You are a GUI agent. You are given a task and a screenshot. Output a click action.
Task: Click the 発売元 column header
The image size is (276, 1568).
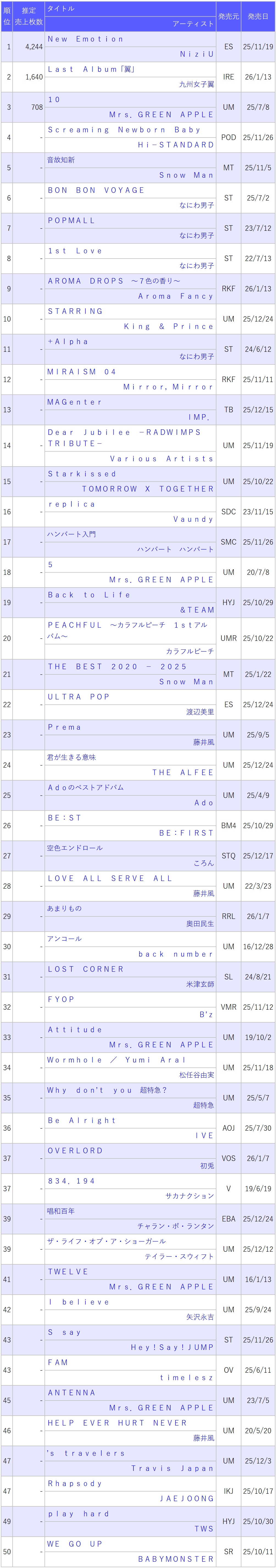(x=228, y=17)
